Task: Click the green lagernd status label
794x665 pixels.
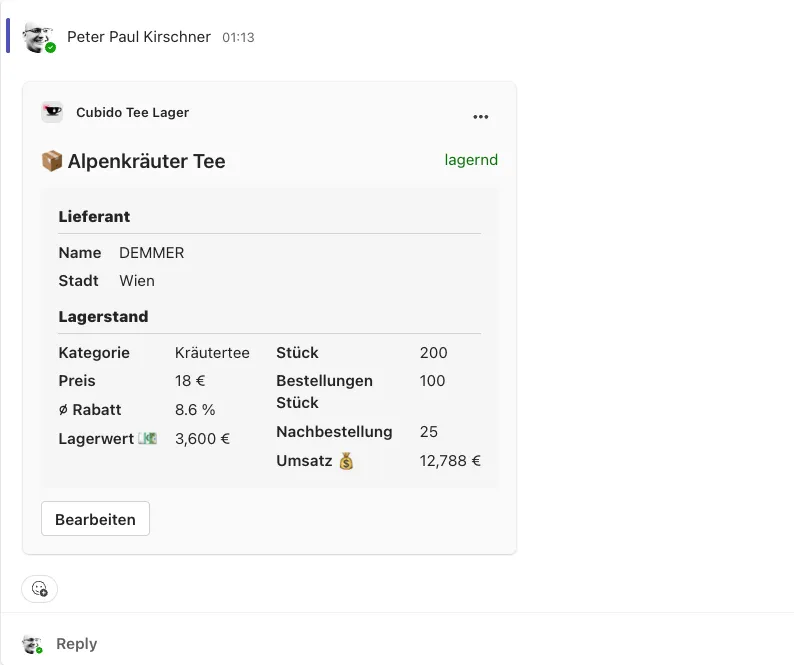Action: [471, 160]
